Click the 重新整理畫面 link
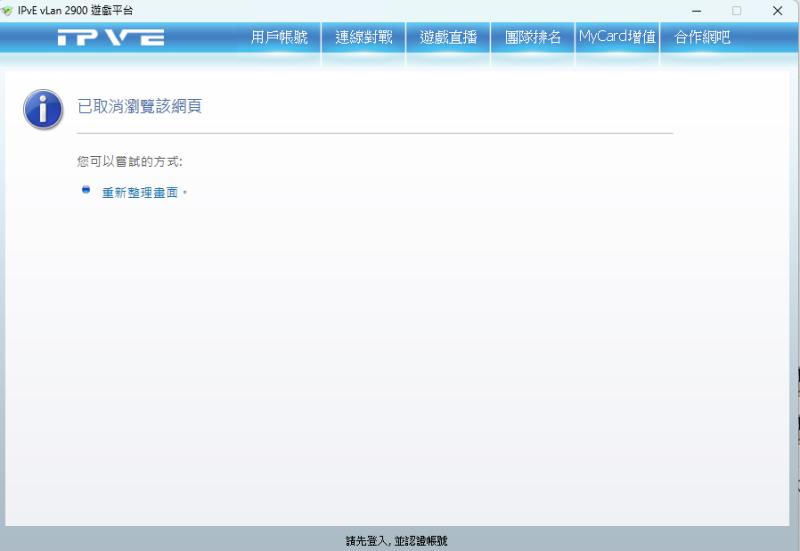800x551 pixels. coord(140,193)
